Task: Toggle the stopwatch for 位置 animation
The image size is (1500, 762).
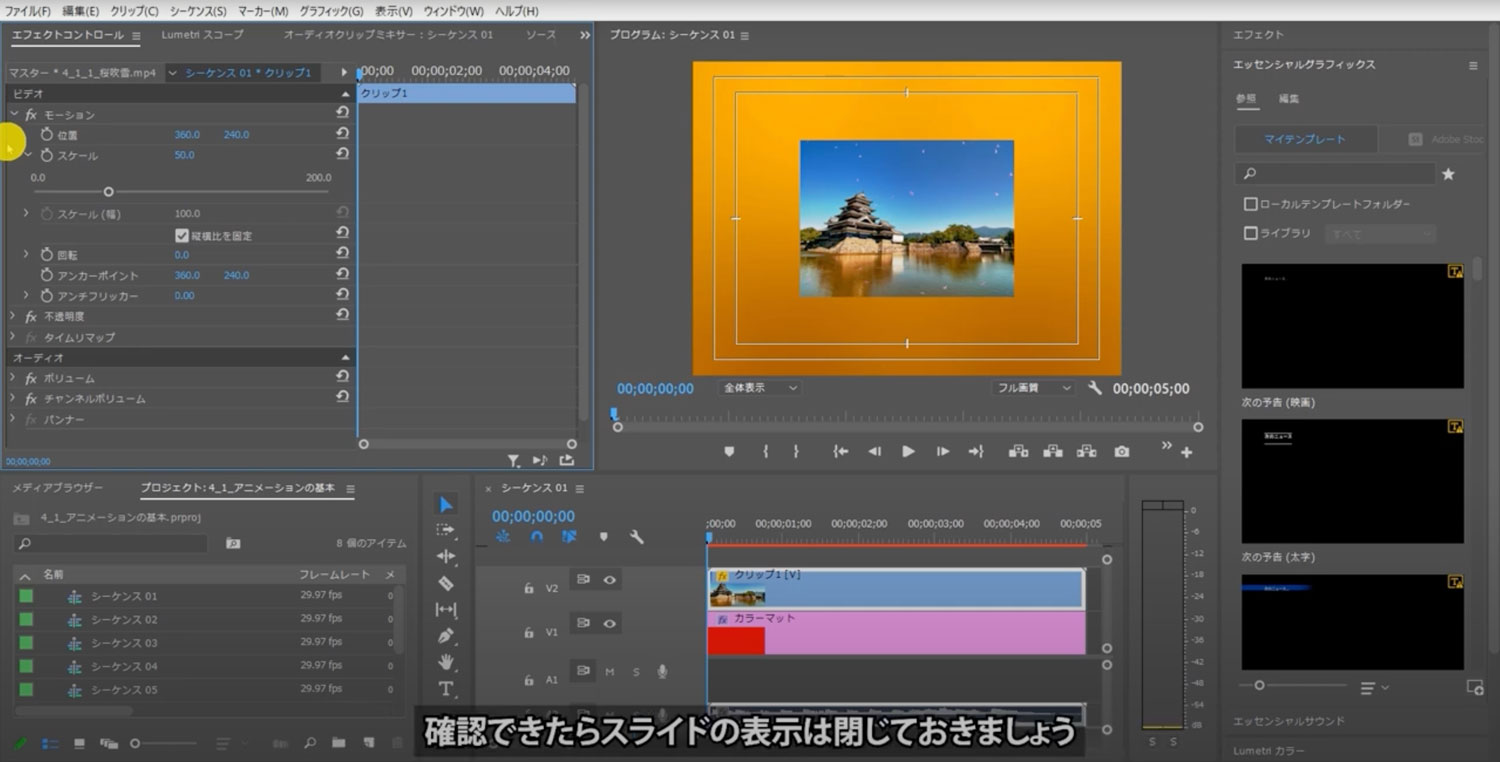Action: pyautogui.click(x=47, y=134)
